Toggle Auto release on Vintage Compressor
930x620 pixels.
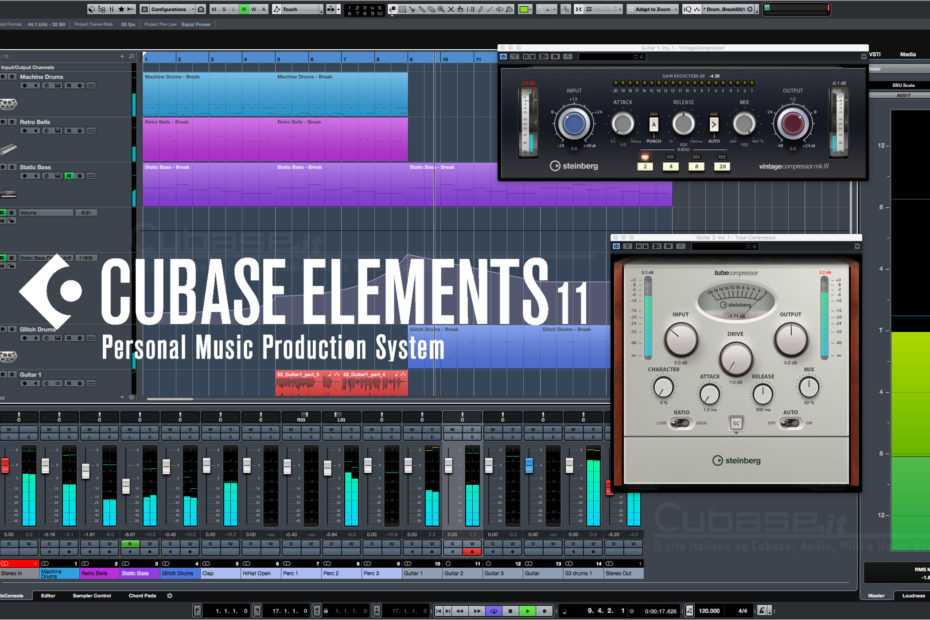(x=714, y=125)
